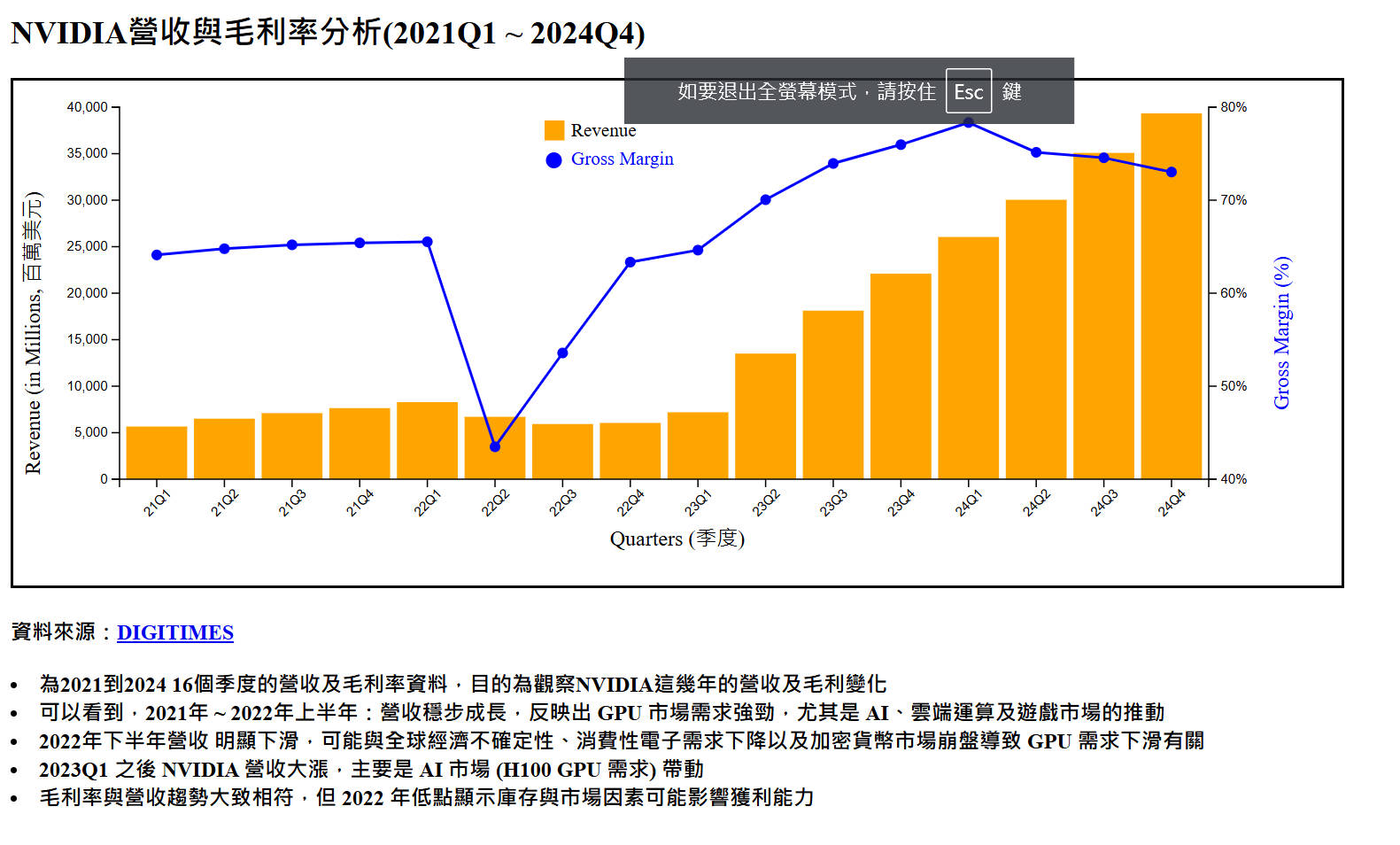
Task: Click the 20,000 revenue axis tick
Action: pyautogui.click(x=87, y=293)
